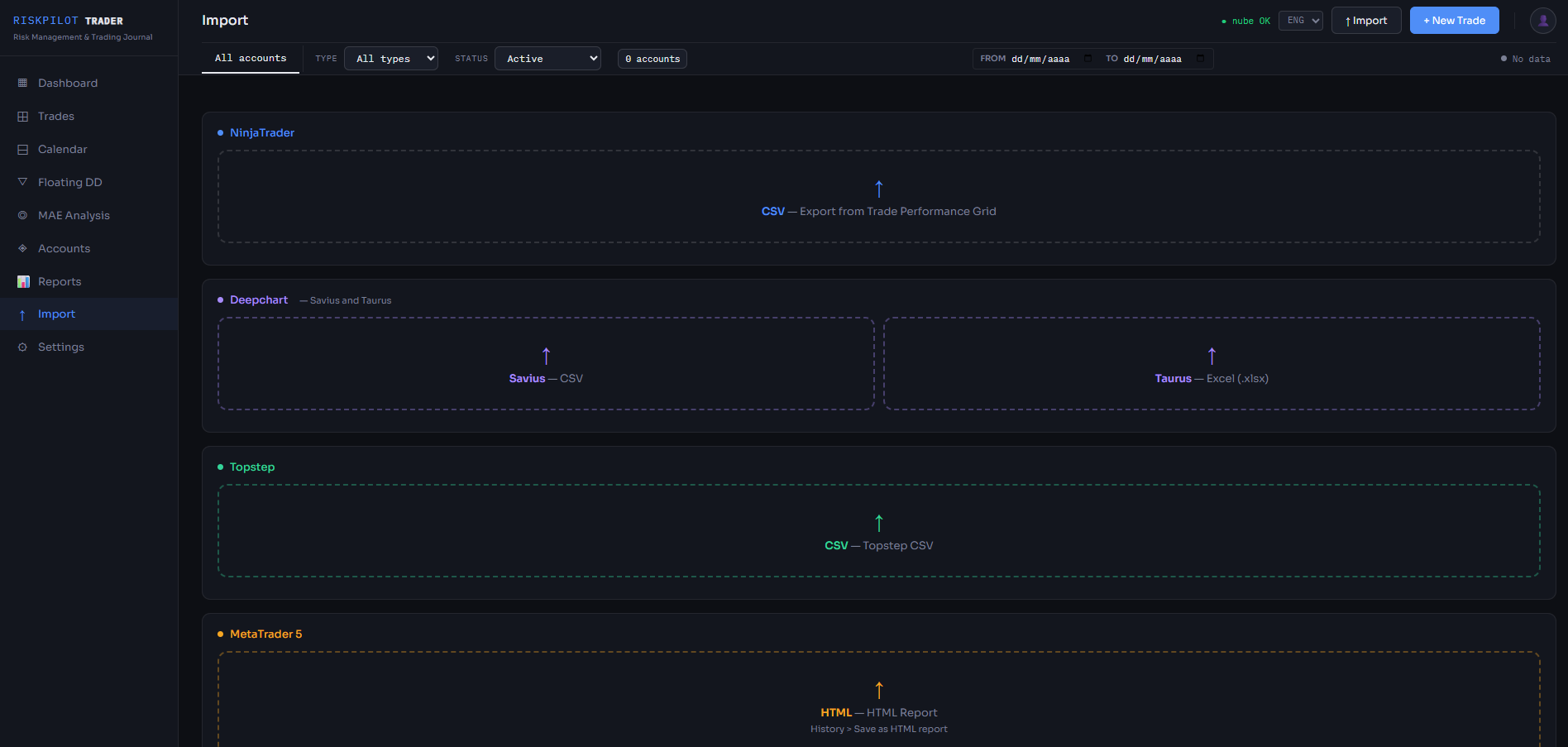Open the ENG language selector
The image size is (1568, 747).
coord(1300,21)
